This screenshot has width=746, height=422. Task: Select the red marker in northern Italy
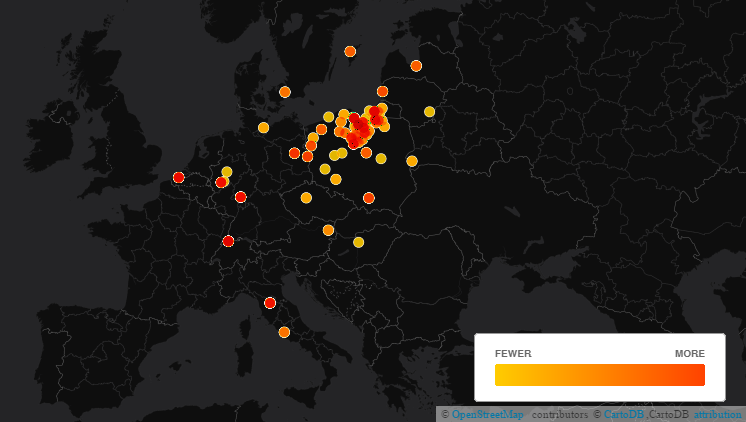tap(270, 303)
